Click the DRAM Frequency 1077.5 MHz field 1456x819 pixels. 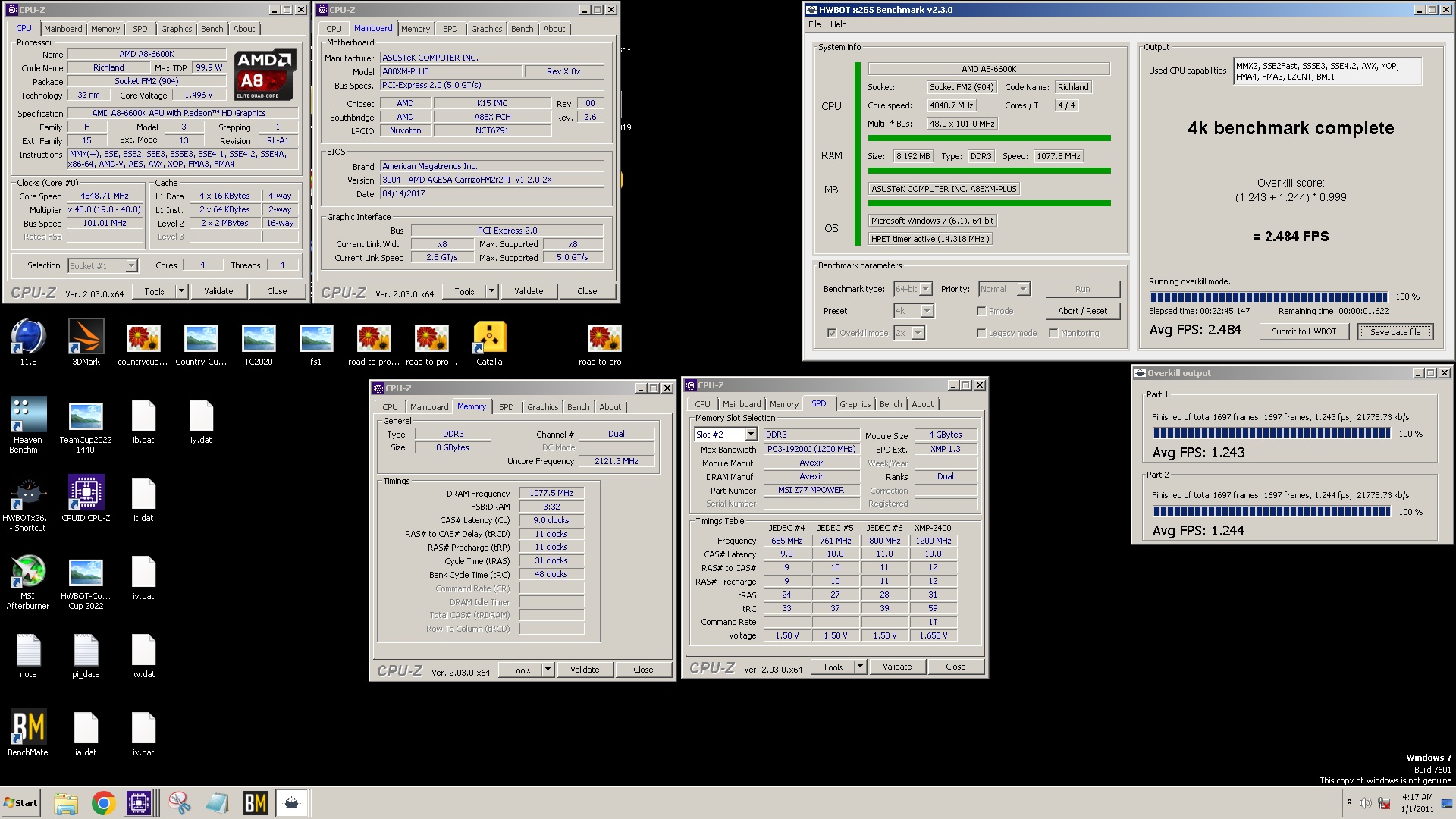pyautogui.click(x=551, y=493)
